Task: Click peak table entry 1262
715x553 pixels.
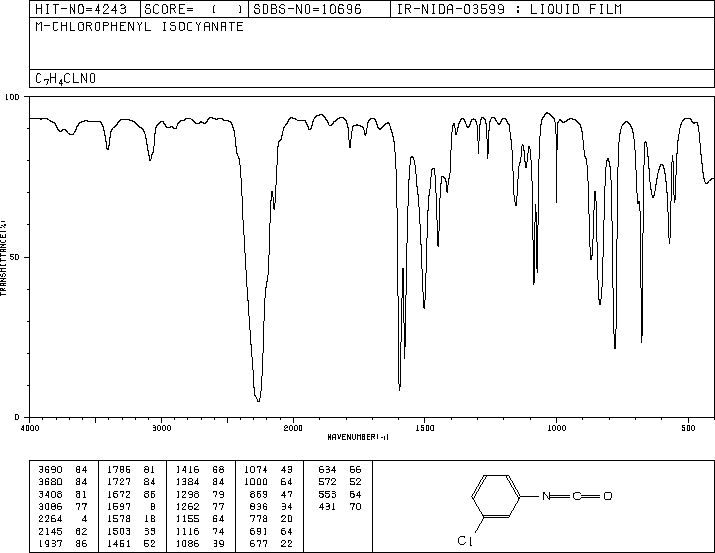Action: (187, 506)
